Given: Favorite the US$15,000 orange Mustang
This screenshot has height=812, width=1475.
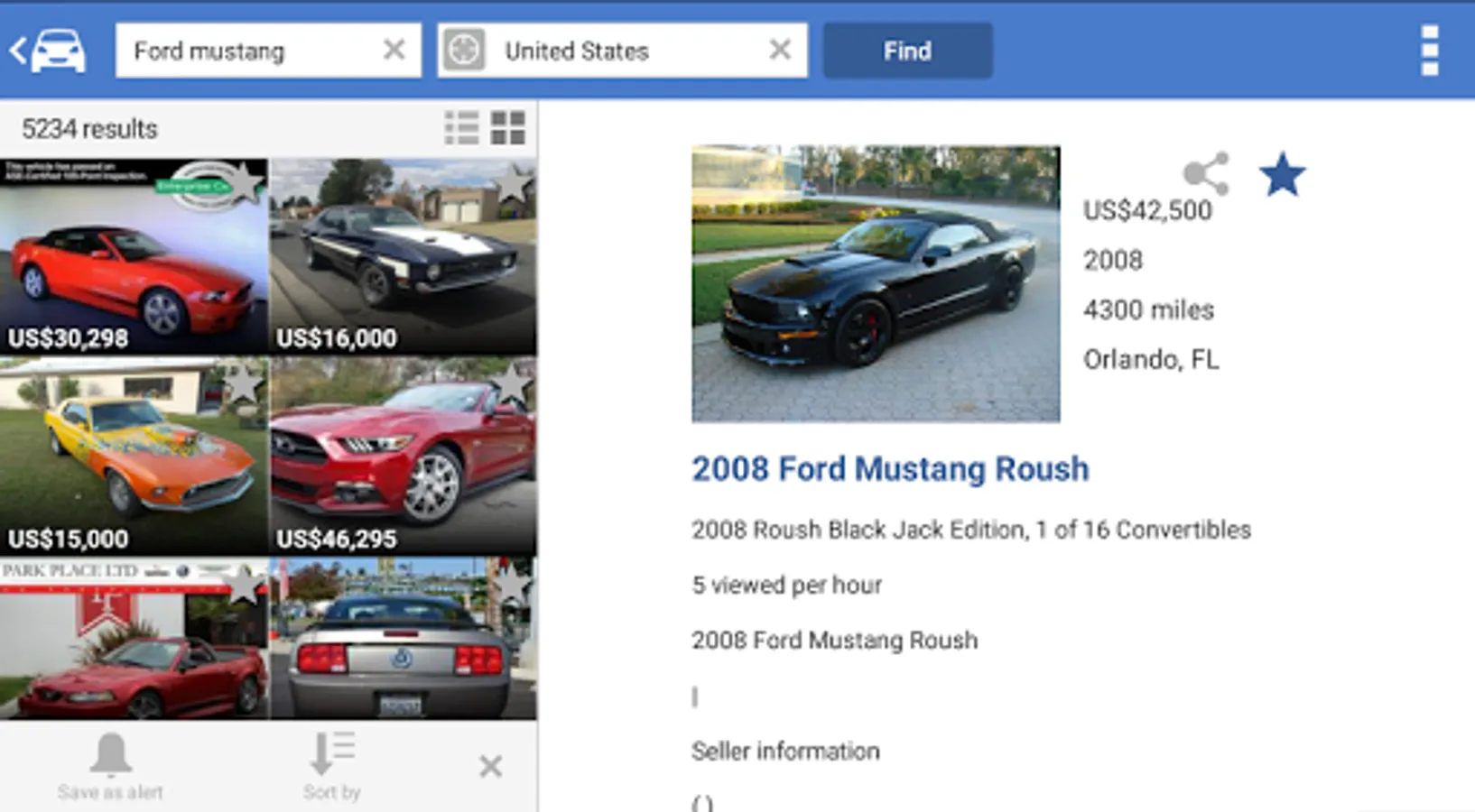Looking at the screenshot, I should (244, 382).
